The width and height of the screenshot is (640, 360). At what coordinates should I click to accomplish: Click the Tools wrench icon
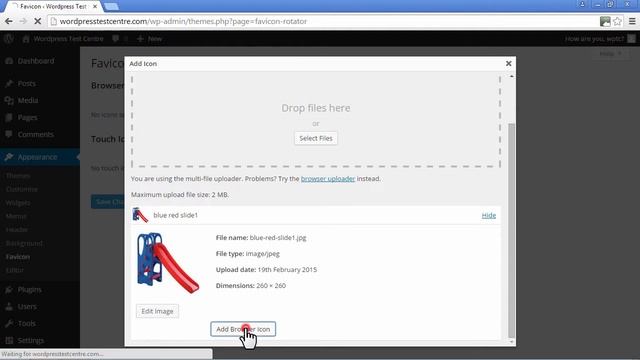[x=9, y=324]
